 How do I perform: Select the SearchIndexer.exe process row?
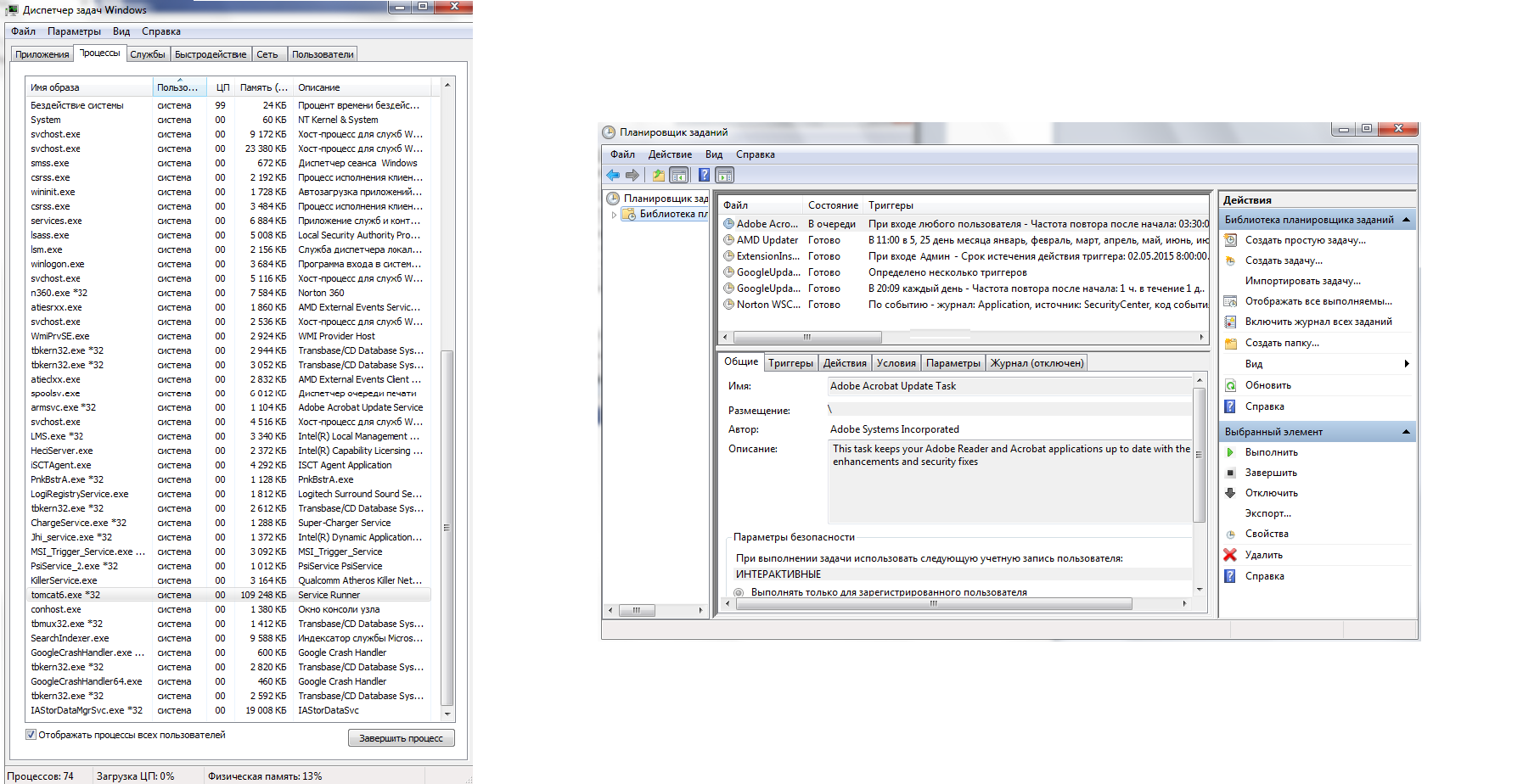[x=228, y=638]
